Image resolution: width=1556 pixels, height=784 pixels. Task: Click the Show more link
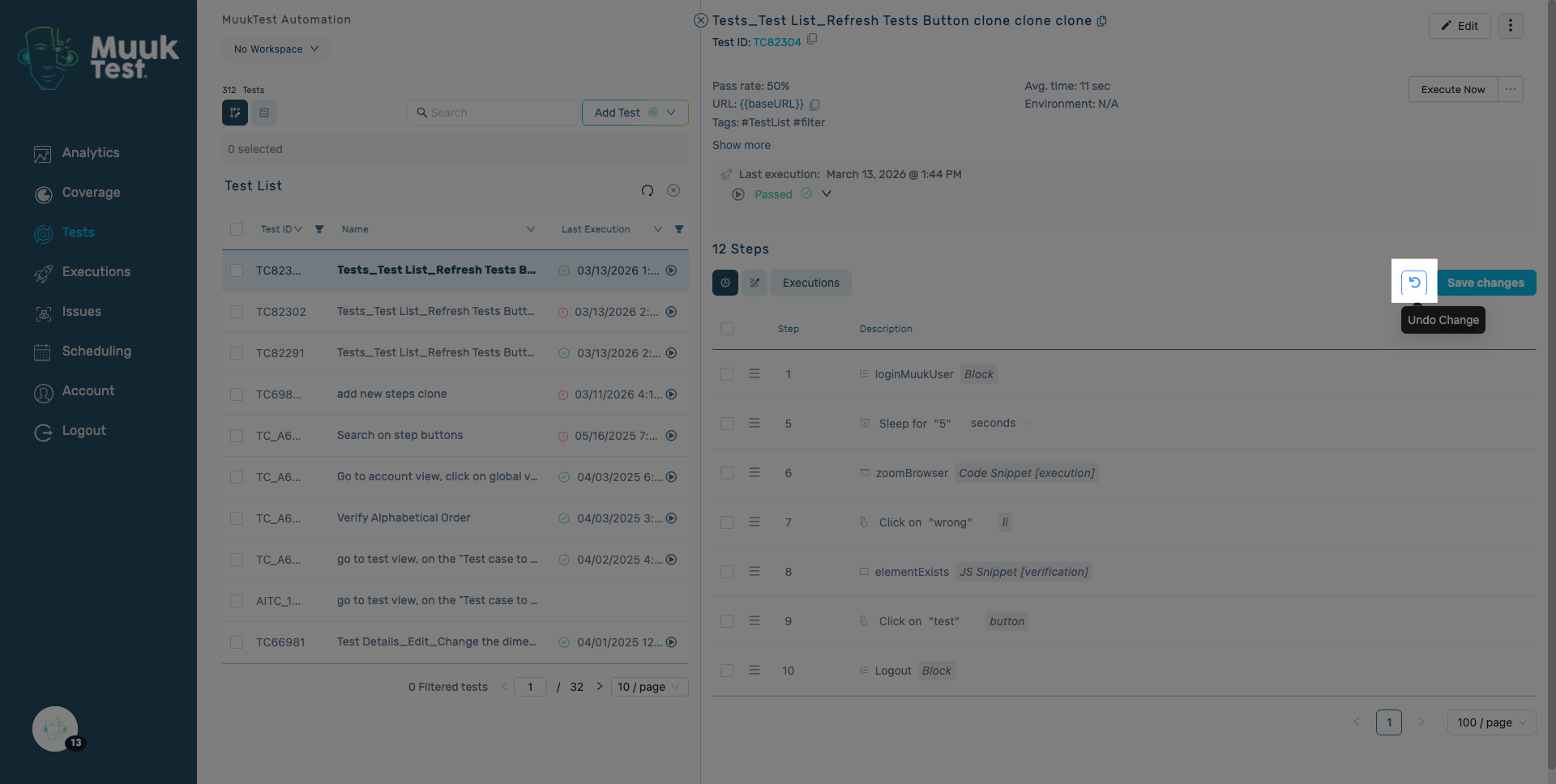[x=742, y=145]
